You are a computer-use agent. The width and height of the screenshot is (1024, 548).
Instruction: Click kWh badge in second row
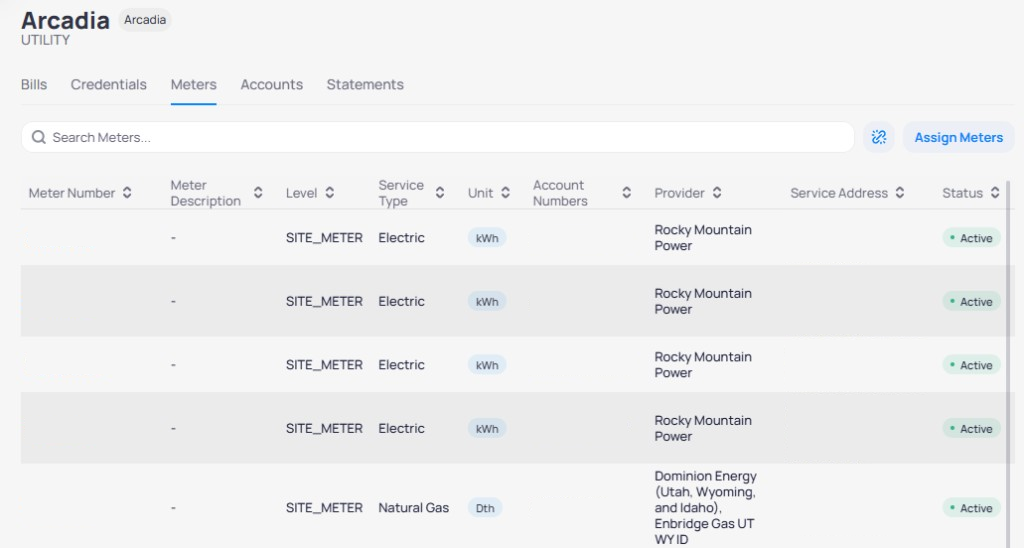tap(487, 301)
